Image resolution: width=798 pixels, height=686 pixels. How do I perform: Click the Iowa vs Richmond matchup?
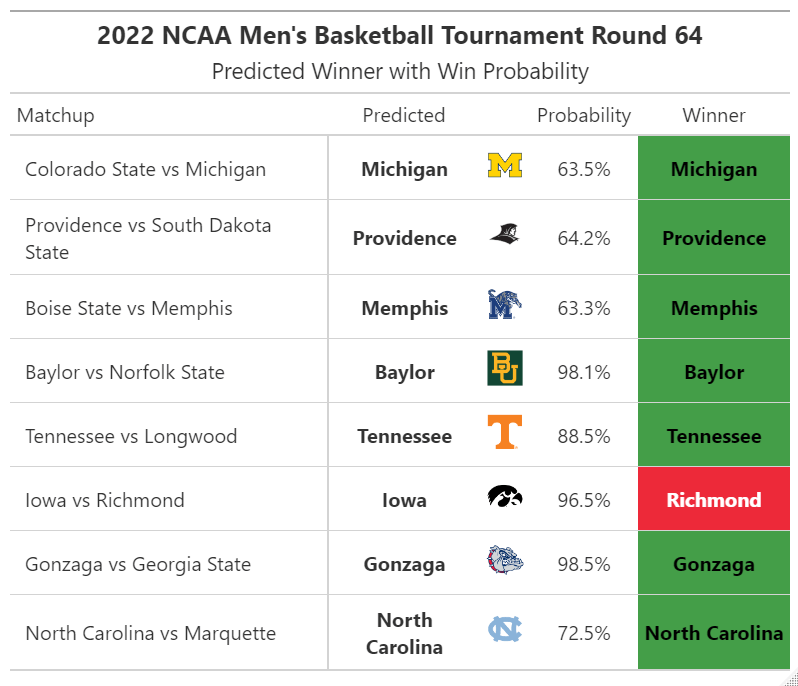click(105, 500)
